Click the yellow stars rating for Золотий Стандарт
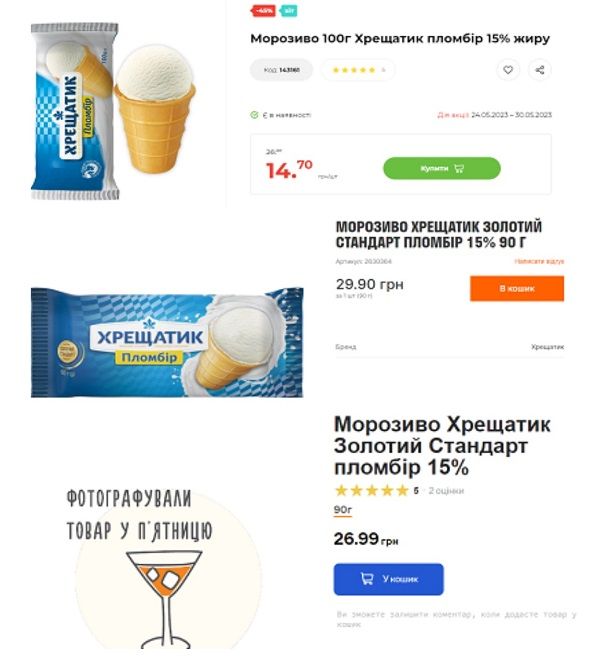 (x=372, y=490)
